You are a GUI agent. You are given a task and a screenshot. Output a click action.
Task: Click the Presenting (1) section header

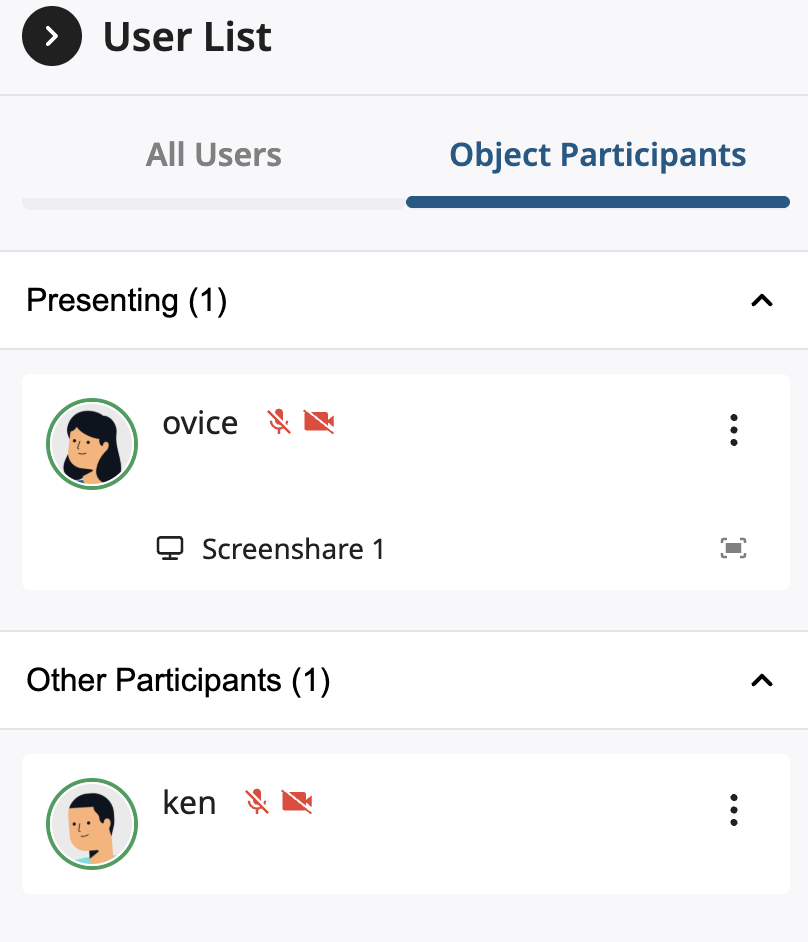pos(127,300)
